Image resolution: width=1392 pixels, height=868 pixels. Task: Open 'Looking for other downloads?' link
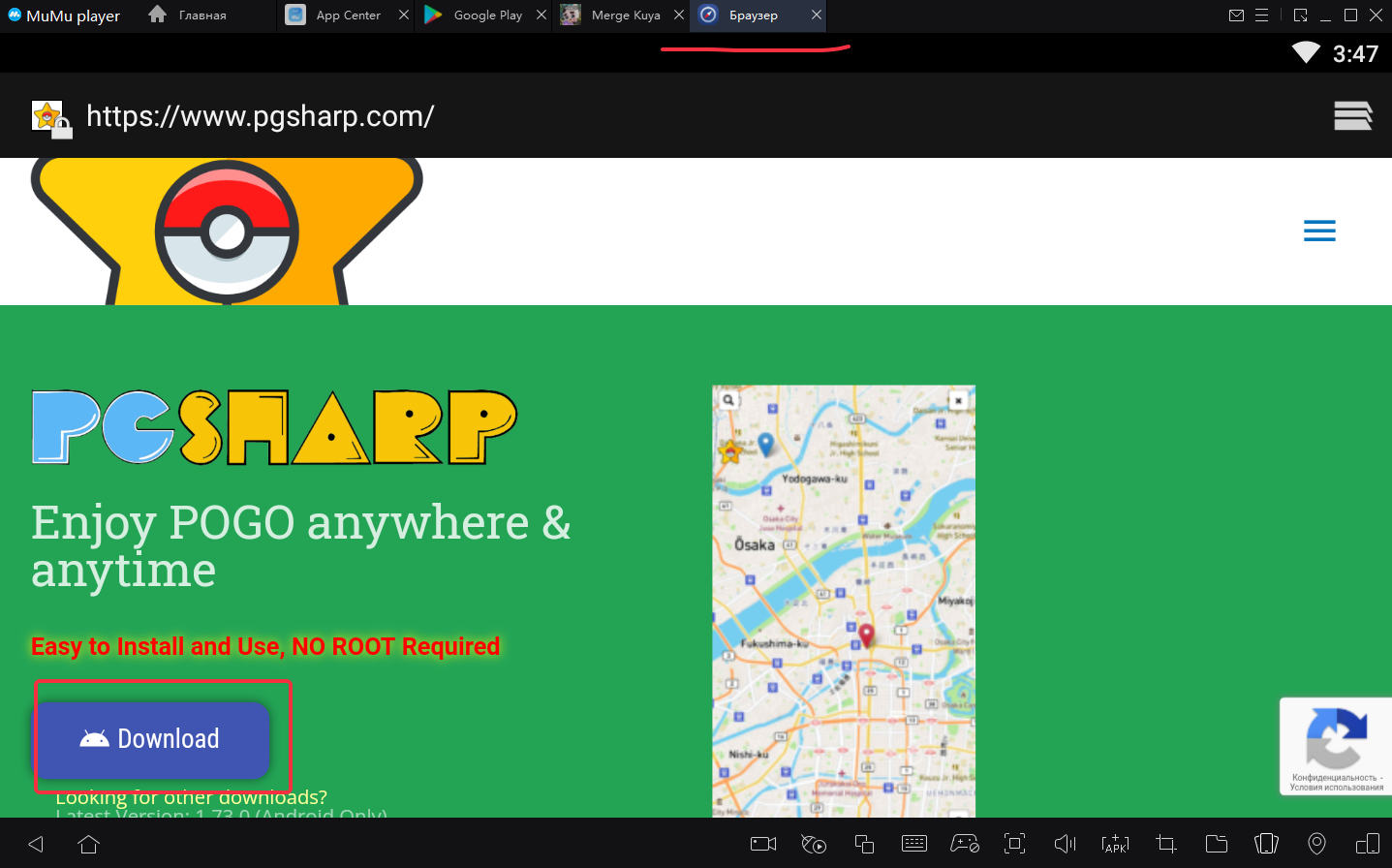tap(191, 797)
